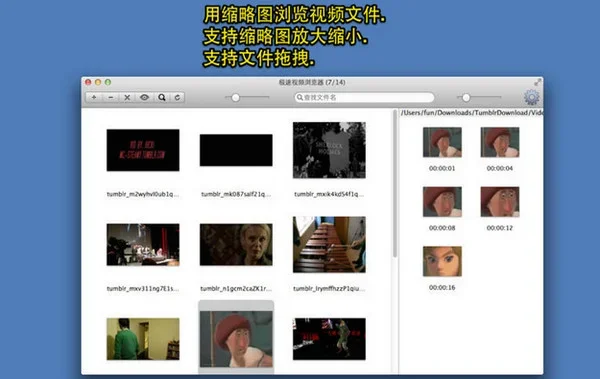Click the window title with (7/14) count
The width and height of the screenshot is (600, 379).
coord(312,82)
